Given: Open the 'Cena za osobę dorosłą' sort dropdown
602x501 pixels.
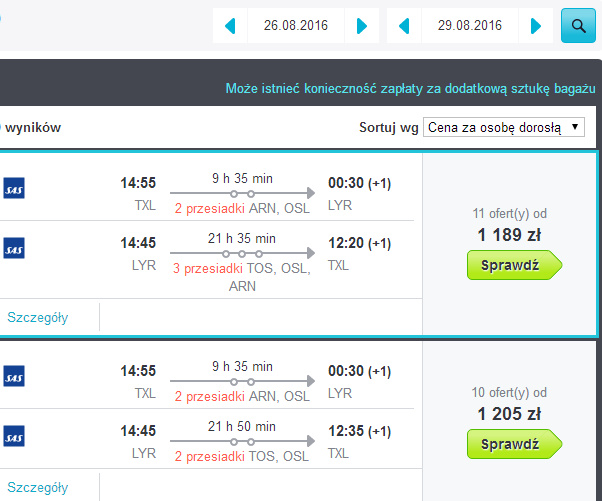Looking at the screenshot, I should 504,127.
